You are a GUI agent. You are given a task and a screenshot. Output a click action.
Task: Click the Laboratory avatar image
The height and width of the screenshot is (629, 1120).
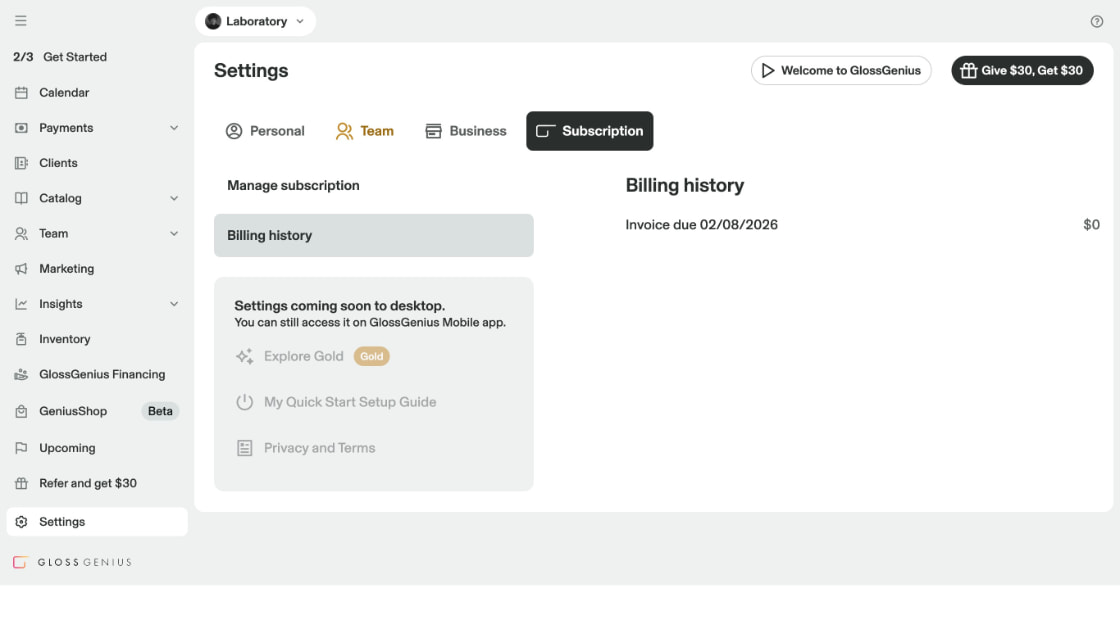213,21
